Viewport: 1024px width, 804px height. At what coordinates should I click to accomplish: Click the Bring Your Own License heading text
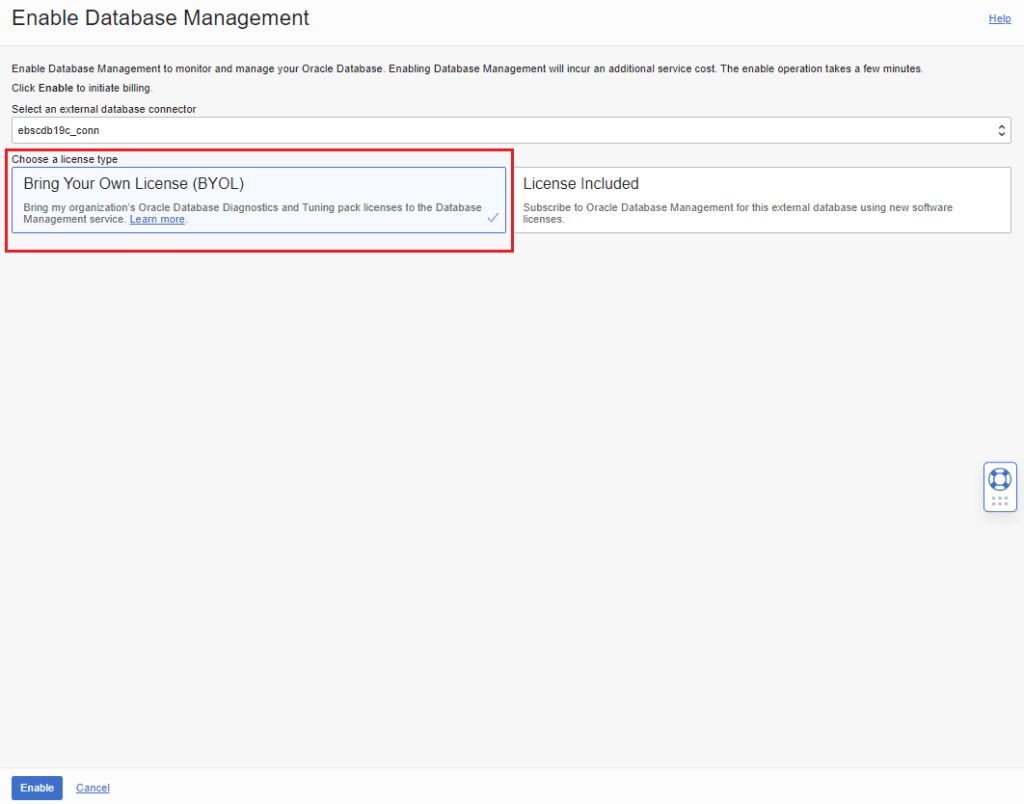(x=134, y=184)
